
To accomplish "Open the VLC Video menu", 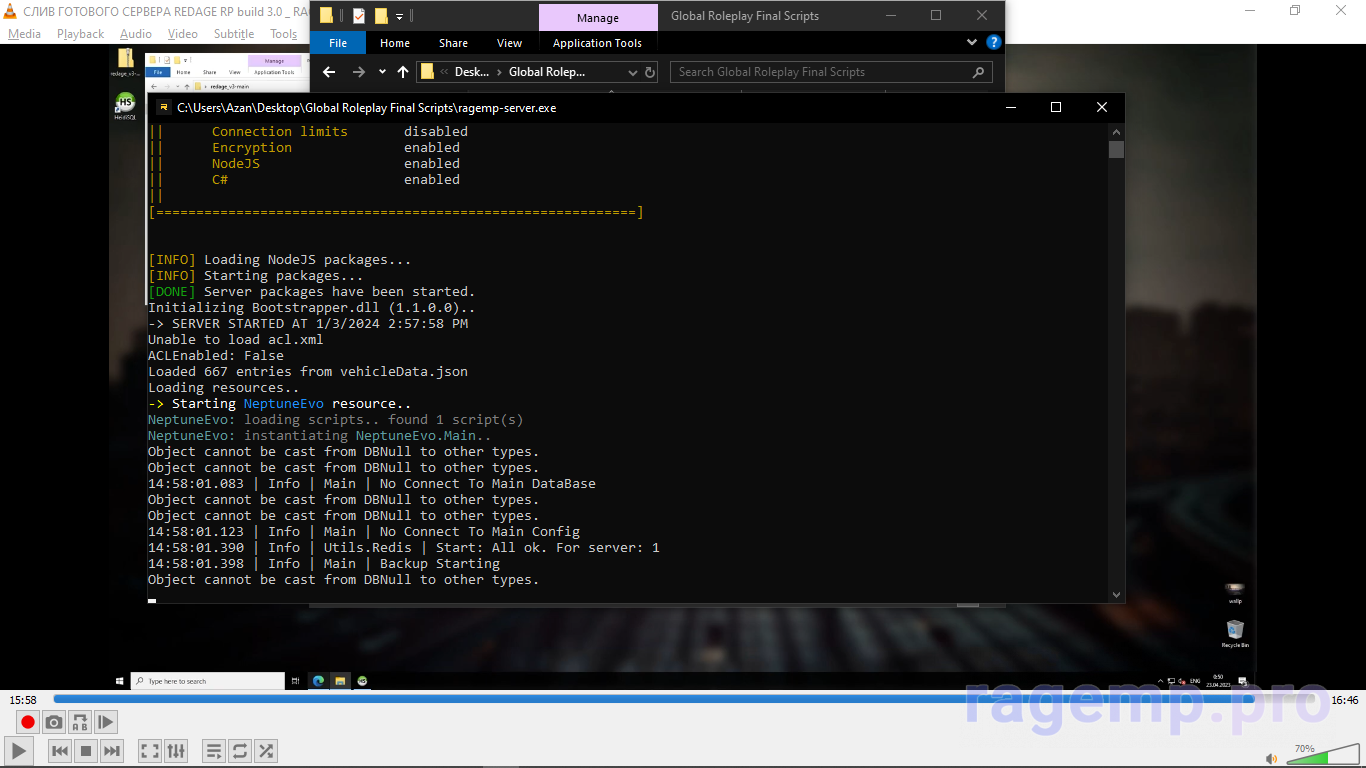I will click(x=182, y=34).
